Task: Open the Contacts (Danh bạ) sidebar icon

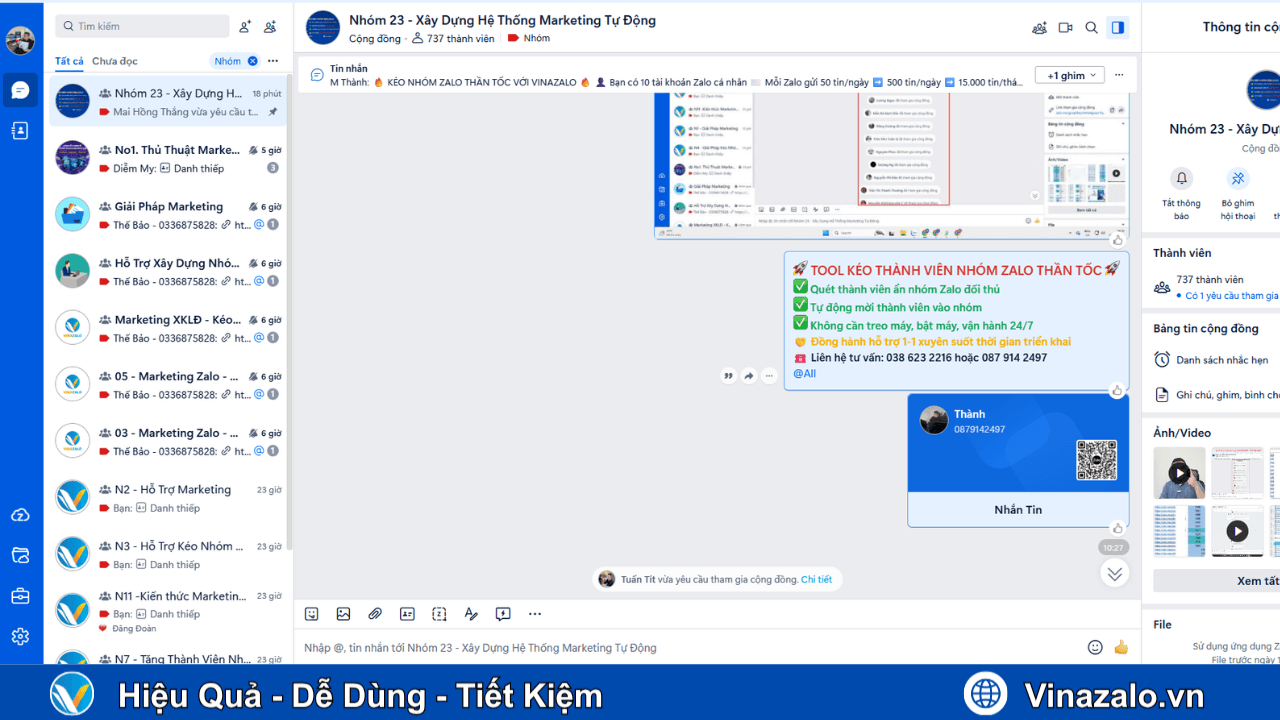Action: tap(20, 131)
